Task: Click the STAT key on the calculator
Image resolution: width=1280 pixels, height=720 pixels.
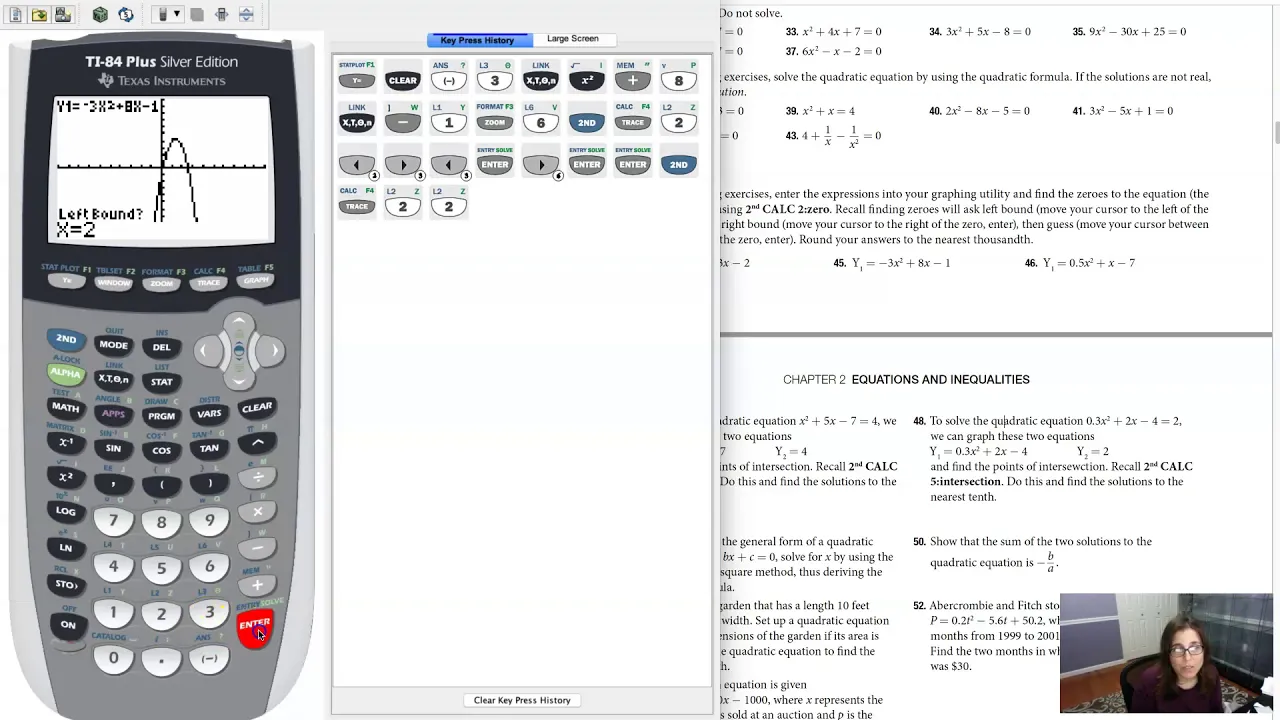Action: pos(161,382)
